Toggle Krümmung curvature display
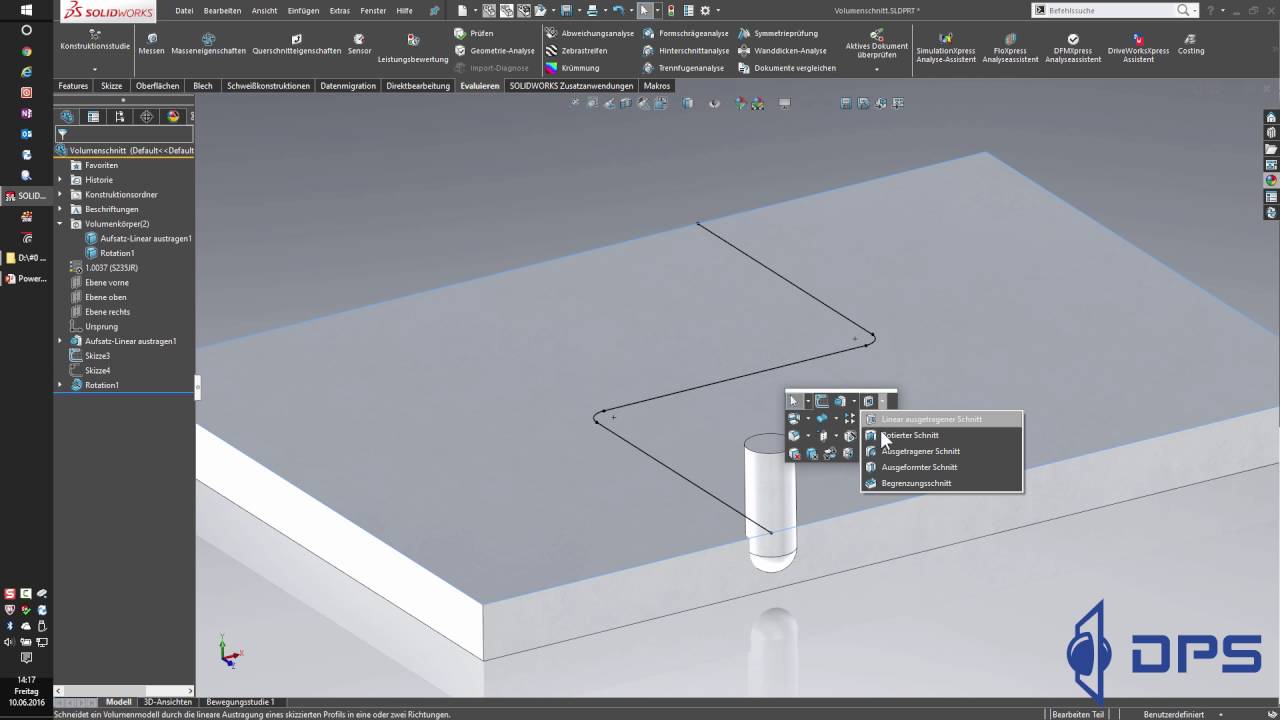1280x720 pixels. [x=572, y=68]
